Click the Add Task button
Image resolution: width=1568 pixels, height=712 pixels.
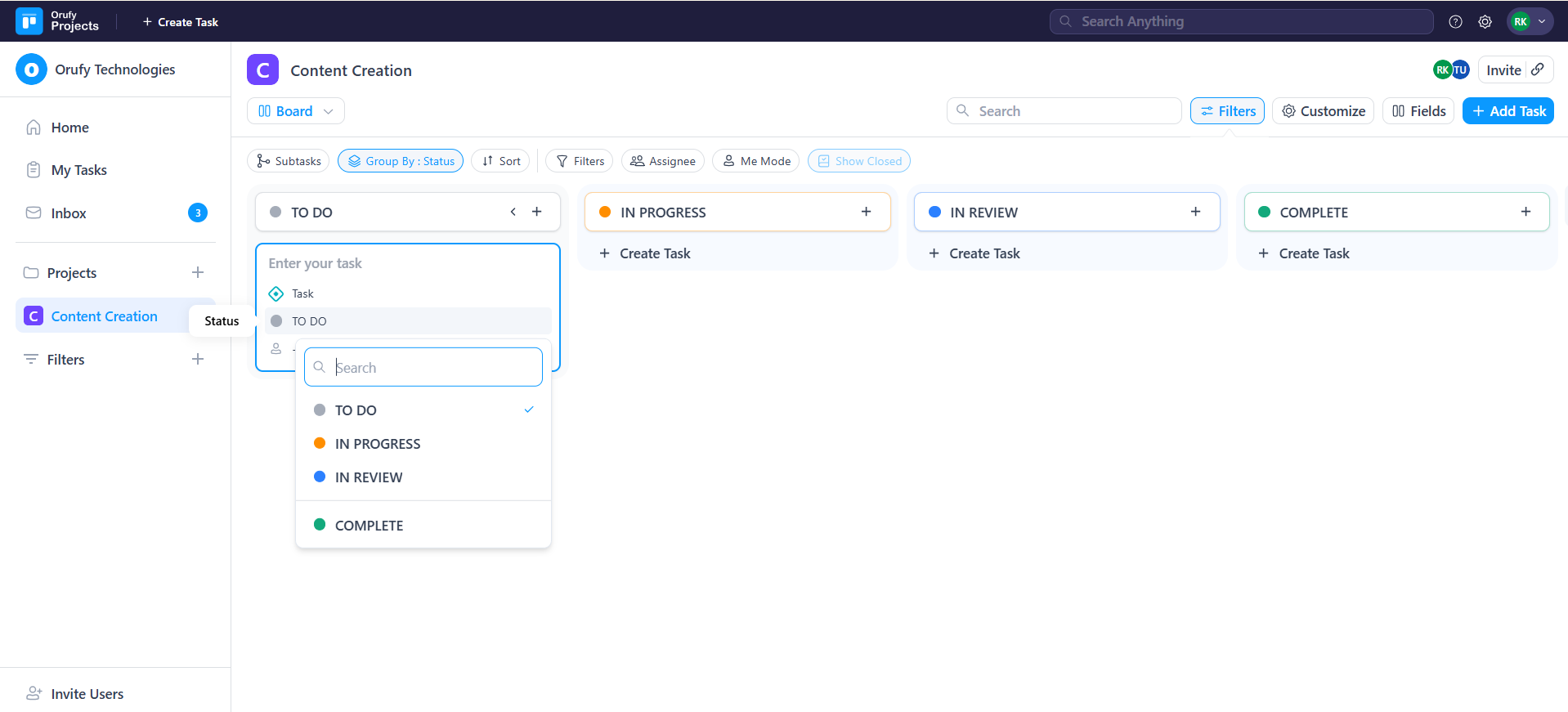1508,111
